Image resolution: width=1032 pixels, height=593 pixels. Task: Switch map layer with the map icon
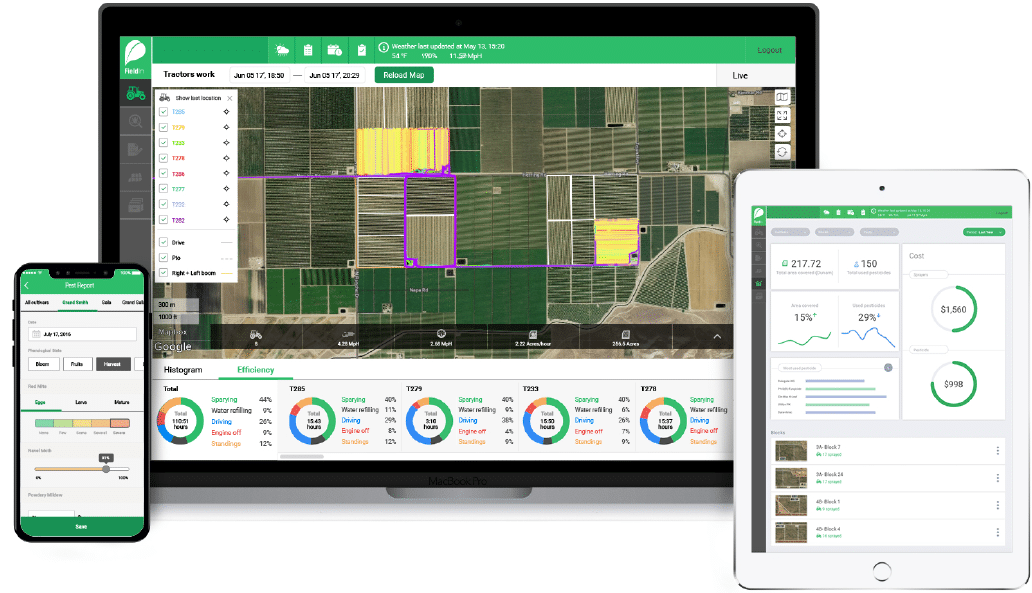[782, 97]
